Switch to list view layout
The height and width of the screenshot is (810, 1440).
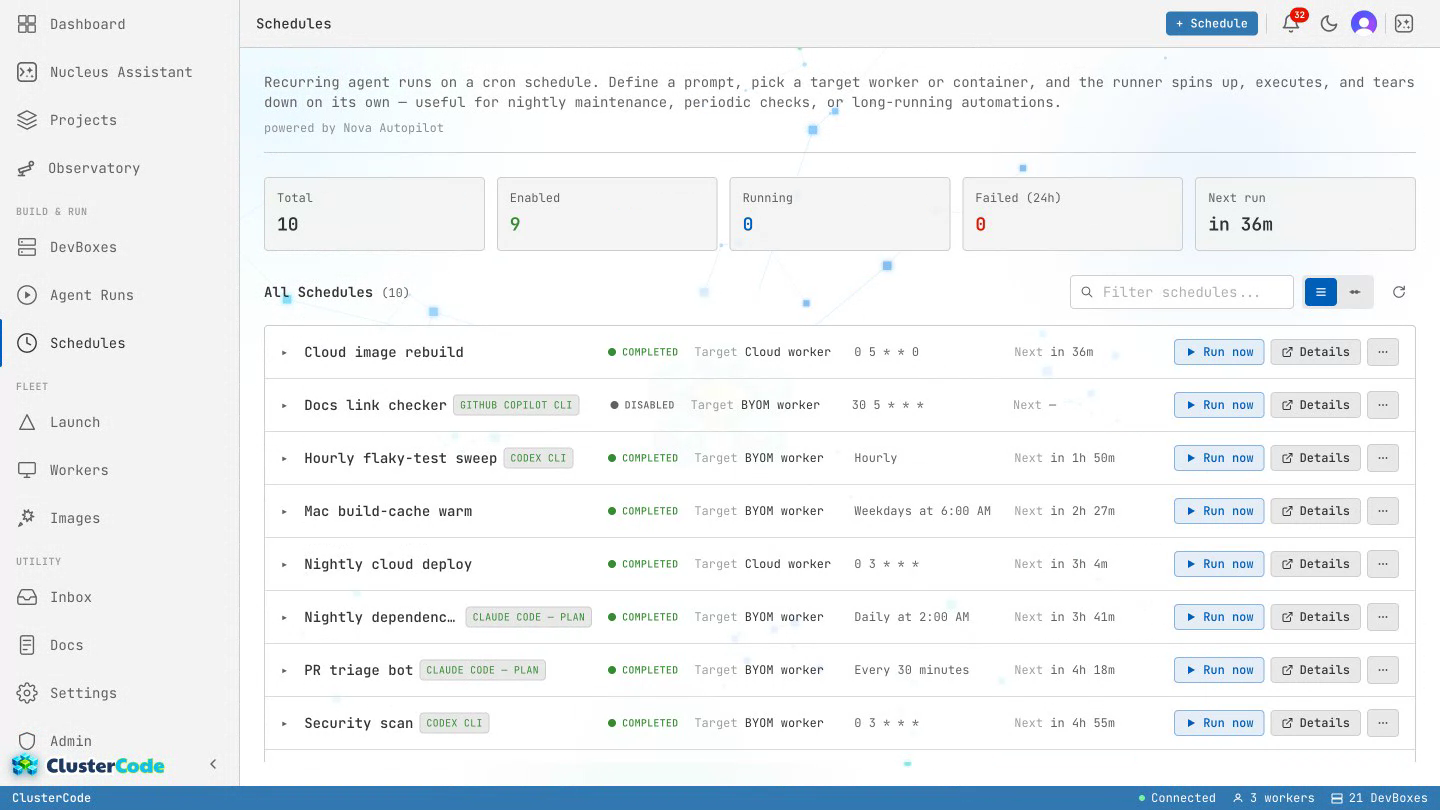coord(1321,292)
